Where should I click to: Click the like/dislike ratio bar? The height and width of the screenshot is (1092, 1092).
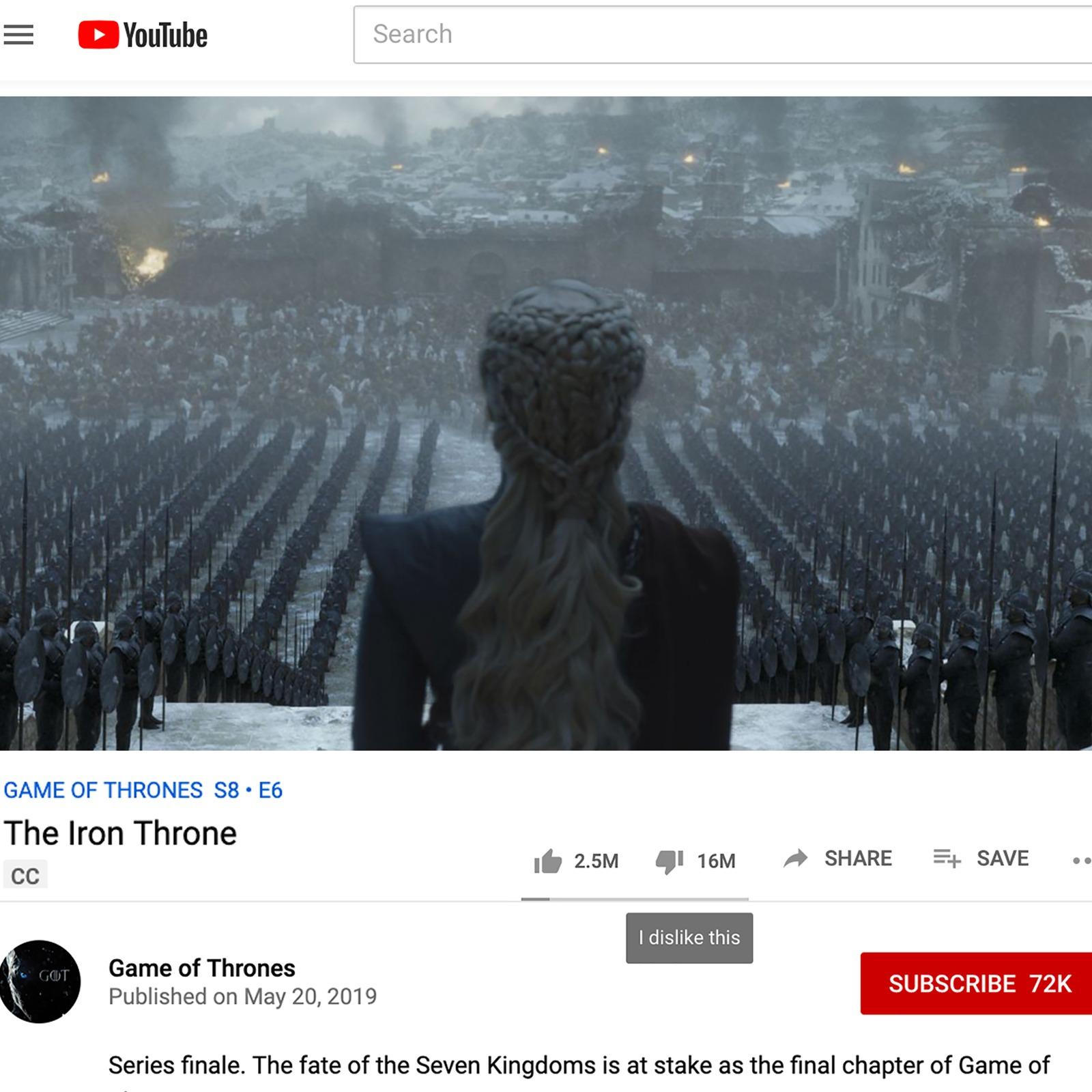click(635, 899)
